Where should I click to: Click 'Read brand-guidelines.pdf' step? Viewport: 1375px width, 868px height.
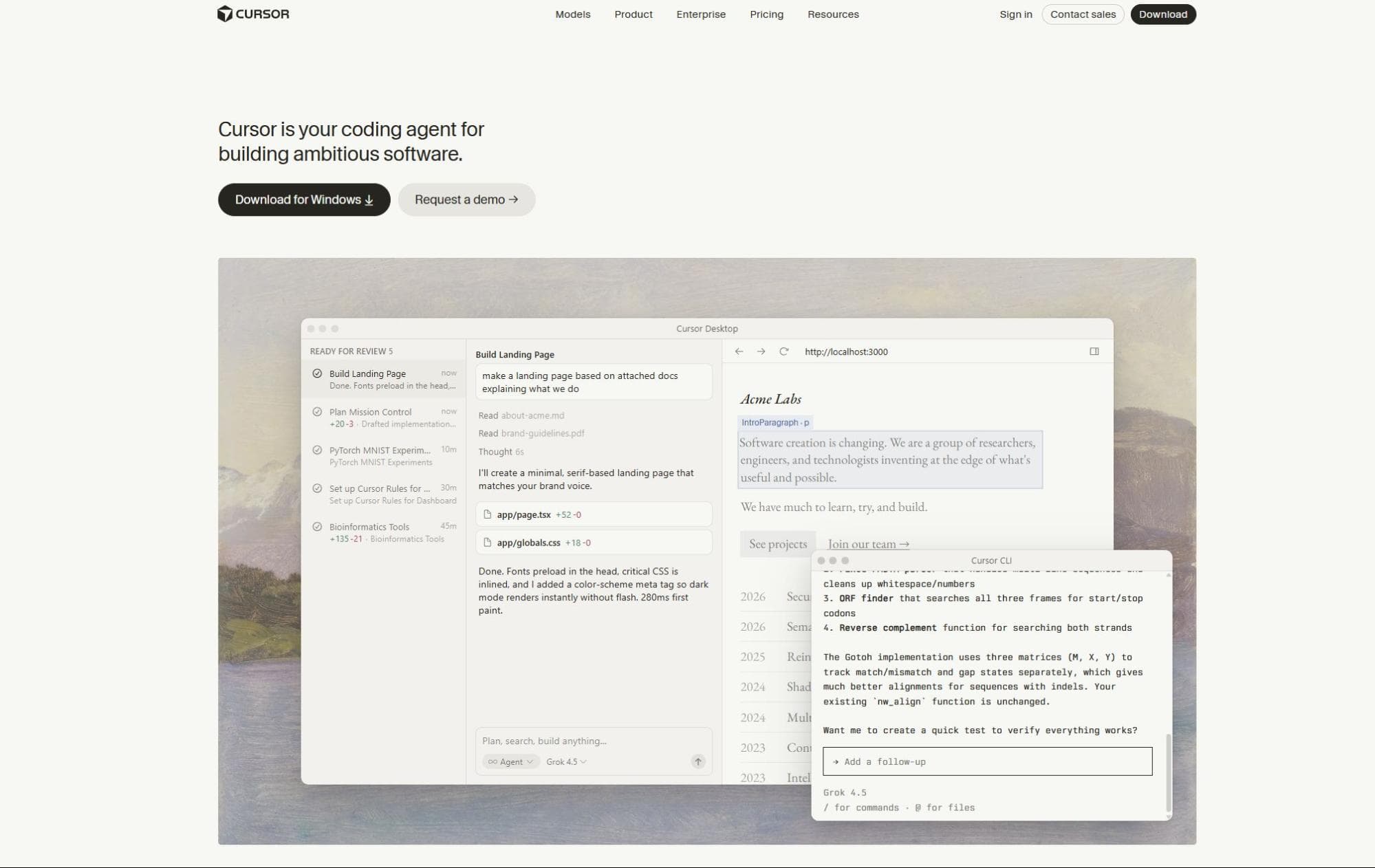tap(532, 433)
